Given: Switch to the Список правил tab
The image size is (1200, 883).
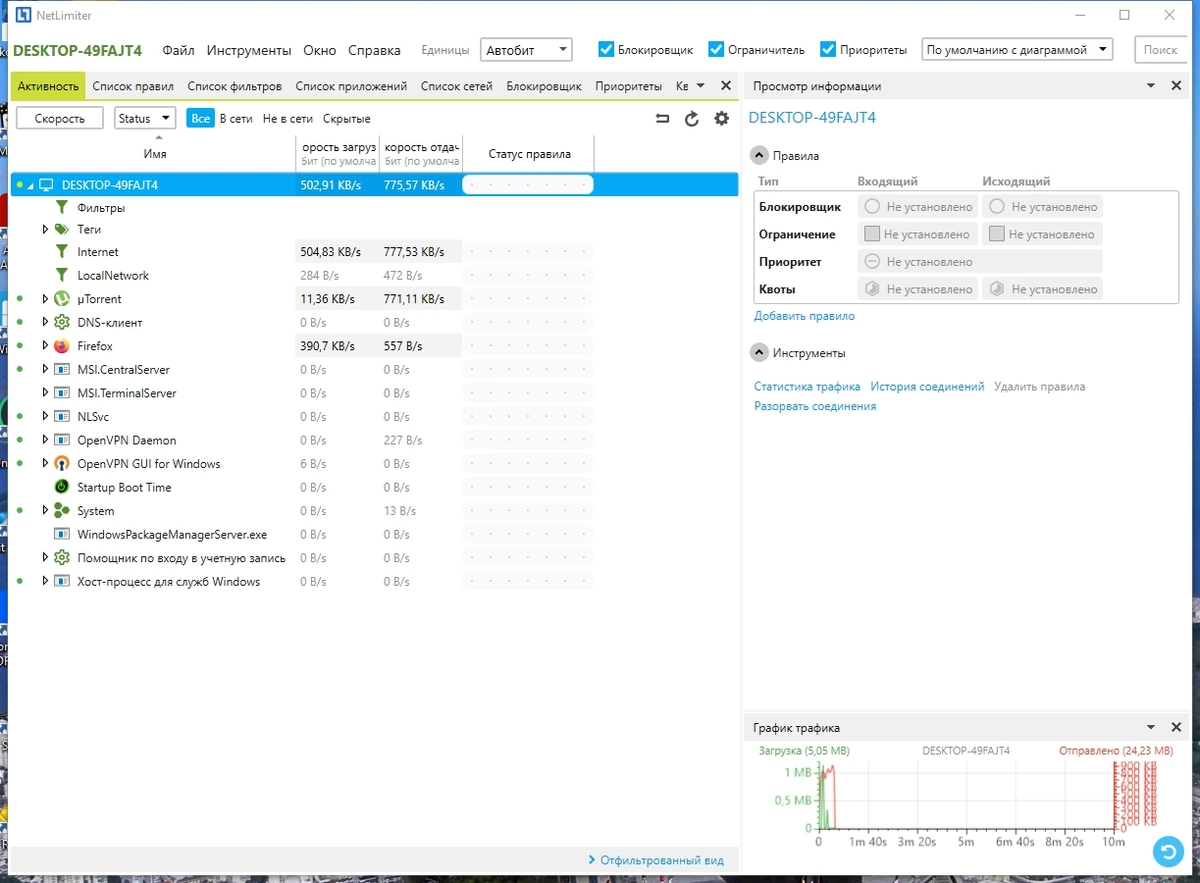Looking at the screenshot, I should tap(133, 86).
